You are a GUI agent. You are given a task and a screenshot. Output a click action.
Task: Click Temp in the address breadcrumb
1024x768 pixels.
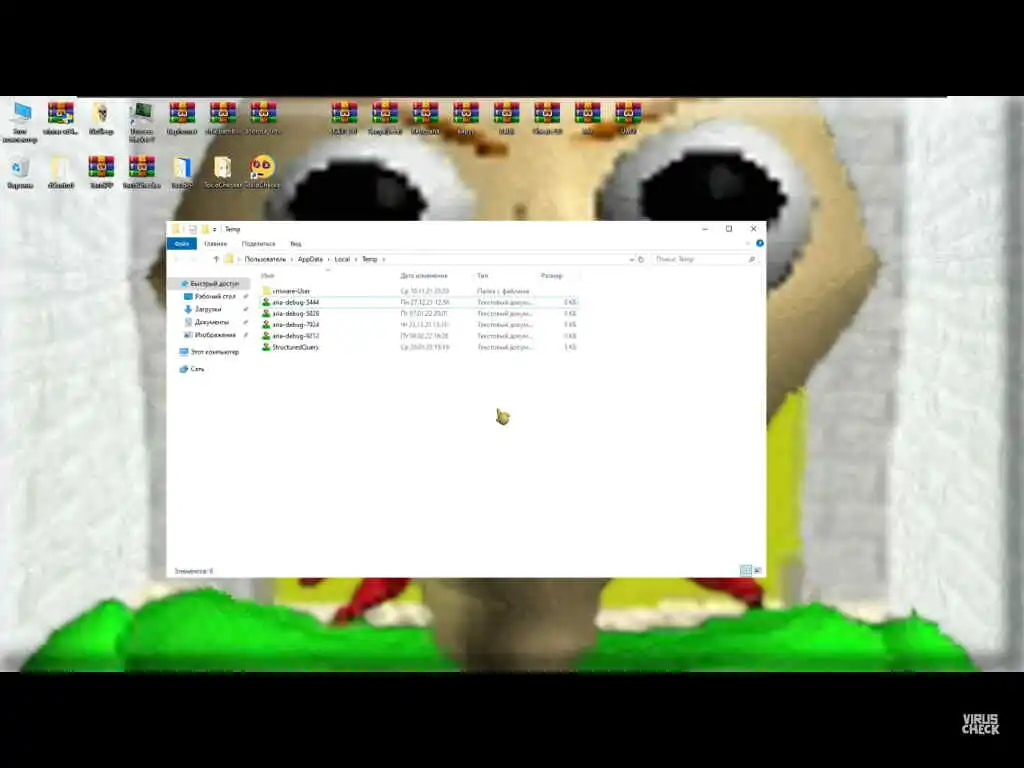point(370,259)
